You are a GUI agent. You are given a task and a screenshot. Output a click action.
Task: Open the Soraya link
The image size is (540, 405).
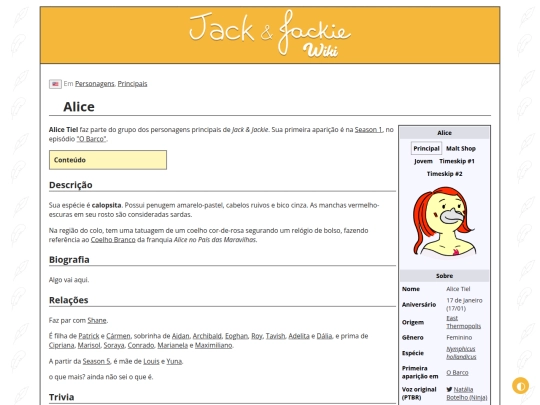coord(114,345)
